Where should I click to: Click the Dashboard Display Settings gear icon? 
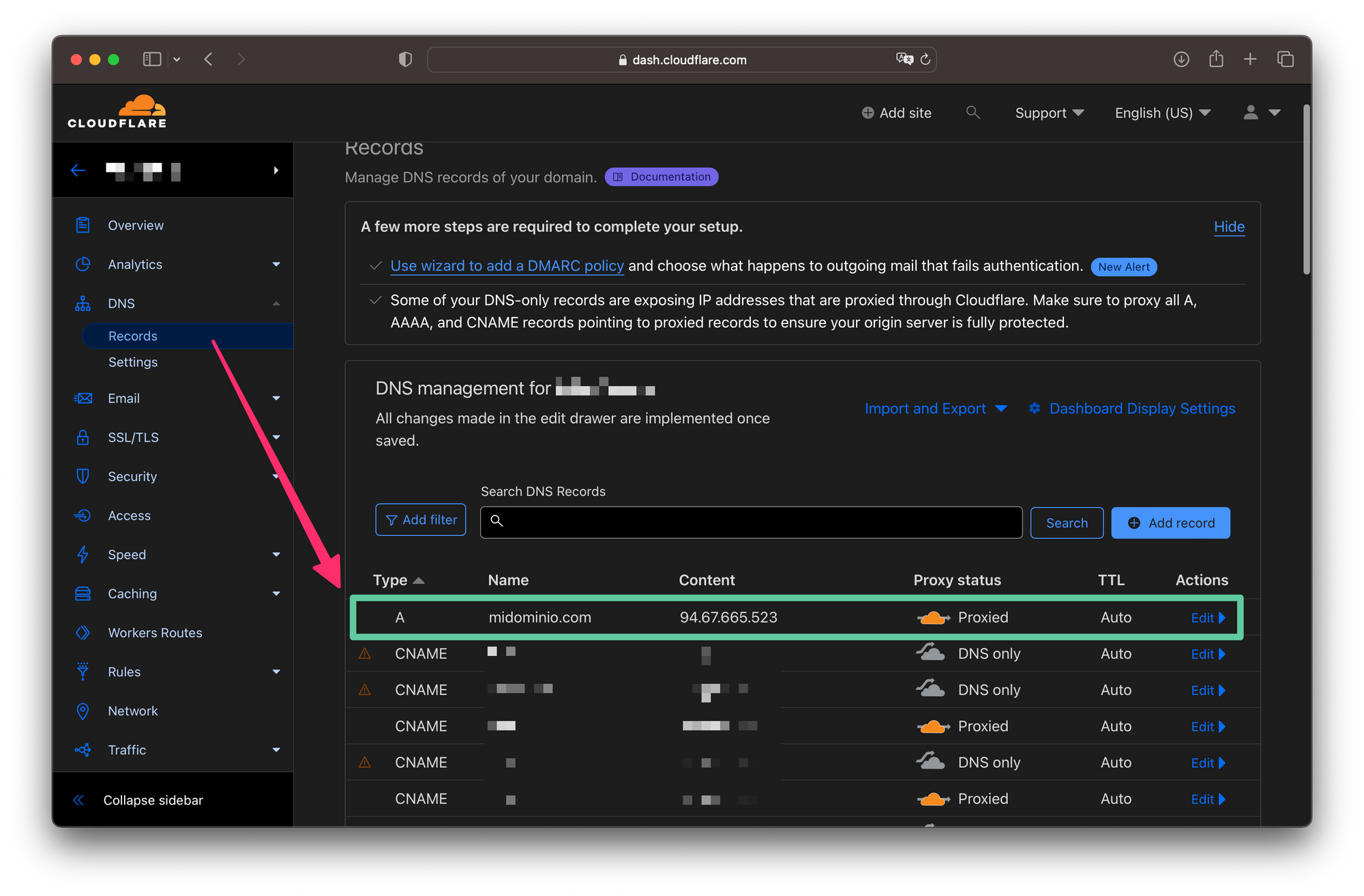pyautogui.click(x=1035, y=408)
